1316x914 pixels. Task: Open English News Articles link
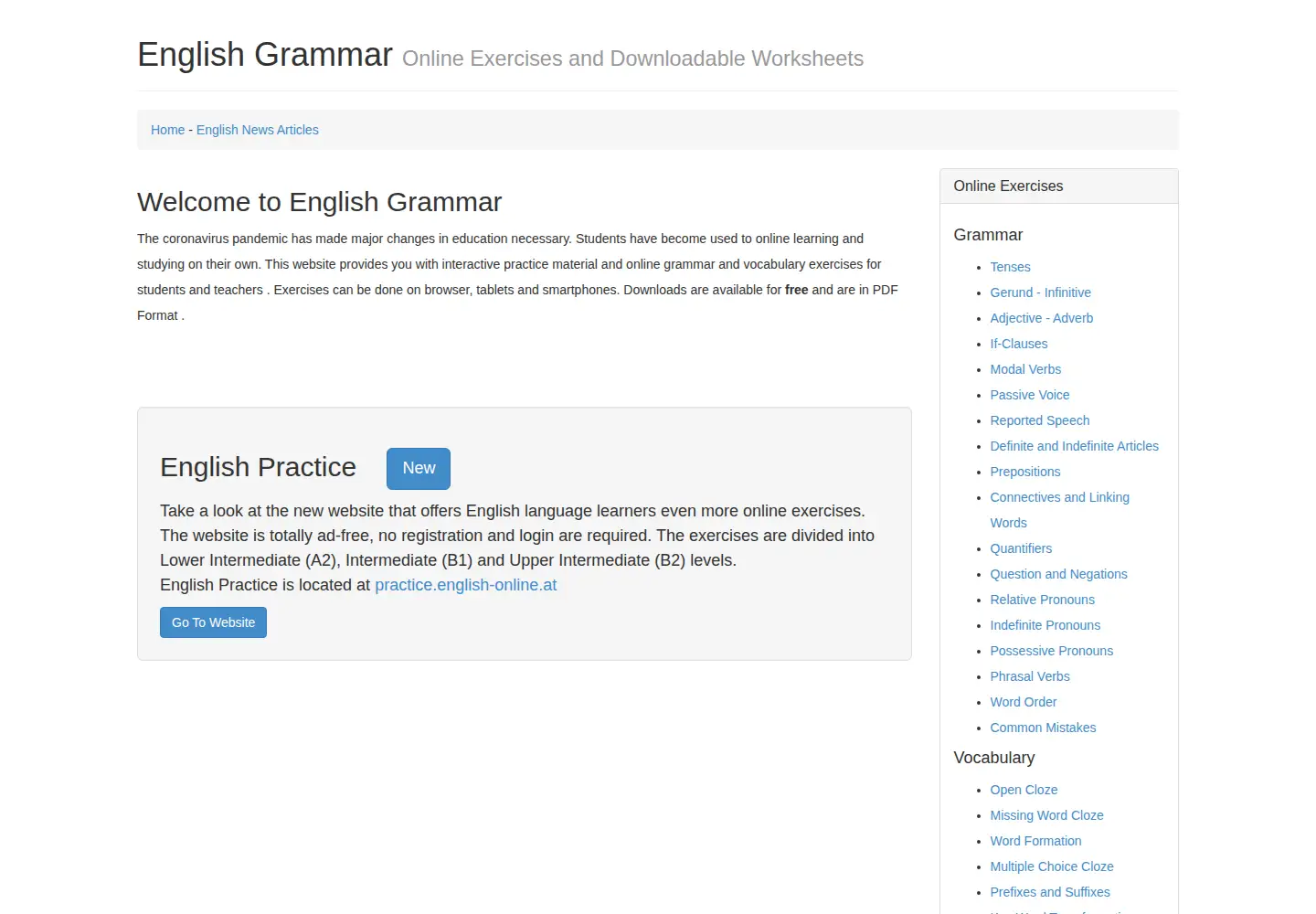257,130
